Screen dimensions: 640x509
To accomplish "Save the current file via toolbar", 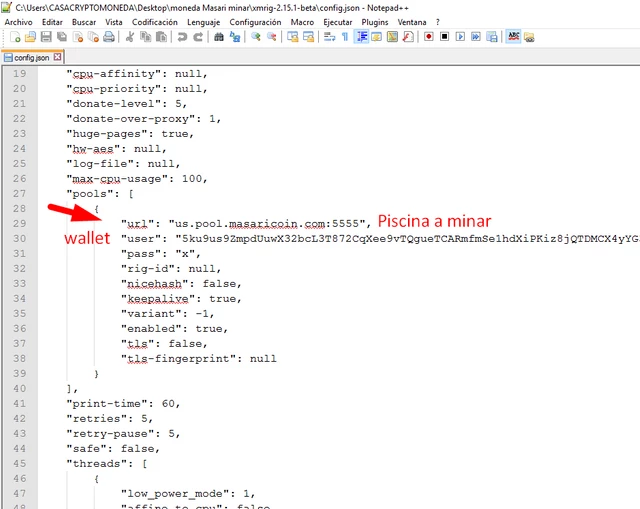I will (46, 37).
